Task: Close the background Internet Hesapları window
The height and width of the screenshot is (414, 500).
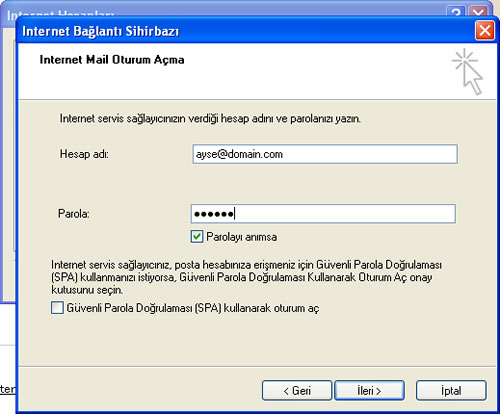Action: 478,12
